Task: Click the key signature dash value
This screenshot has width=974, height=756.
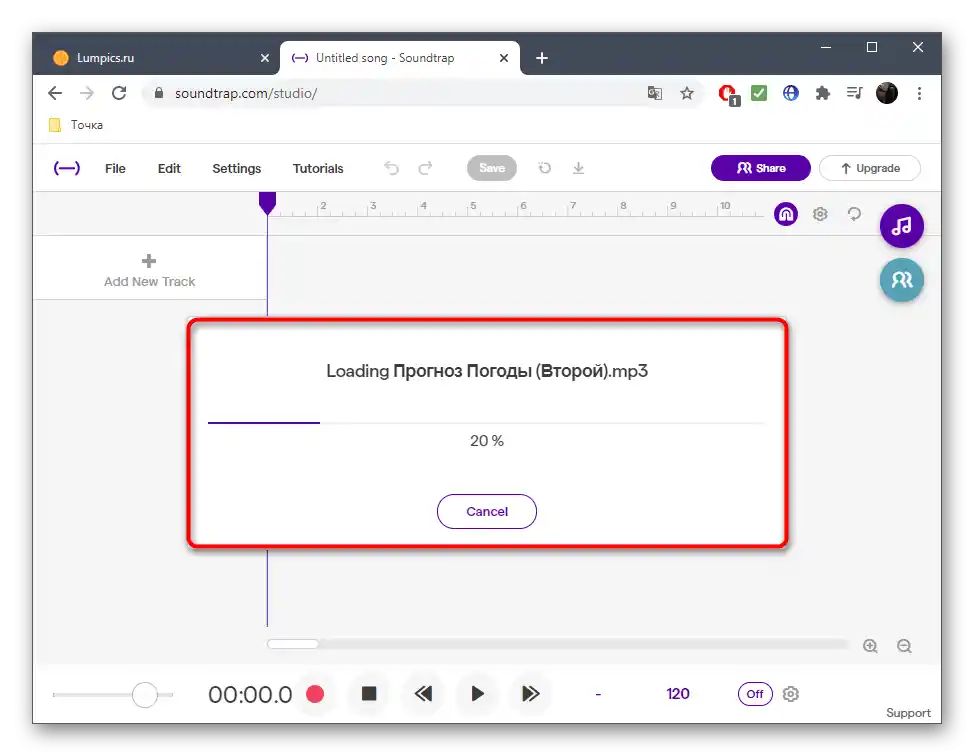Action: click(x=598, y=695)
